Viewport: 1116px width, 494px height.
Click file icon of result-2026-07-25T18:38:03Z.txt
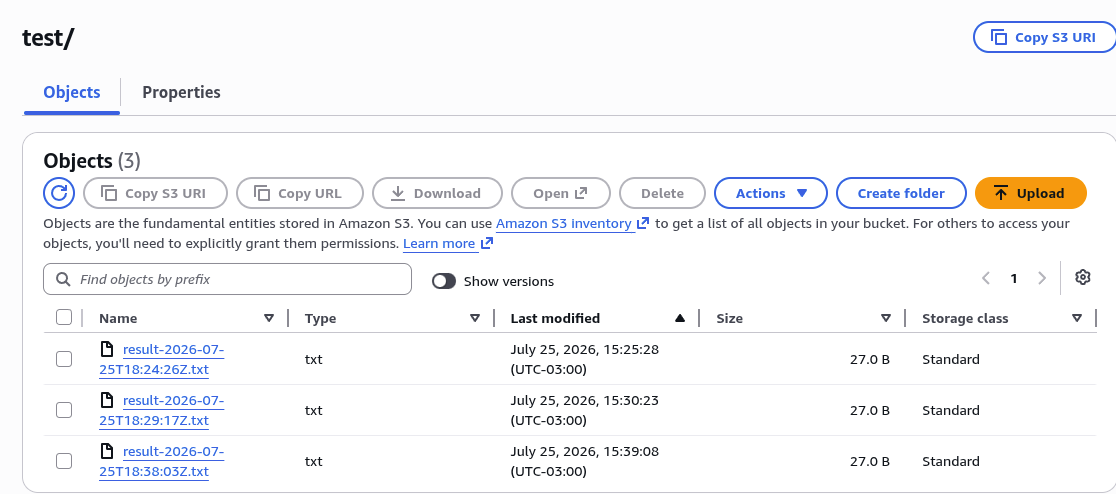[107, 451]
